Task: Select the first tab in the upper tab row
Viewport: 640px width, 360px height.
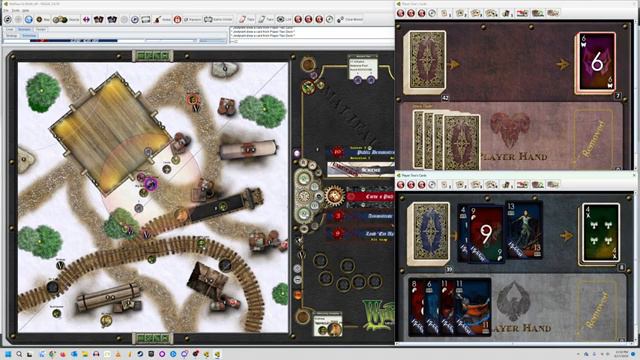Action: [10, 29]
